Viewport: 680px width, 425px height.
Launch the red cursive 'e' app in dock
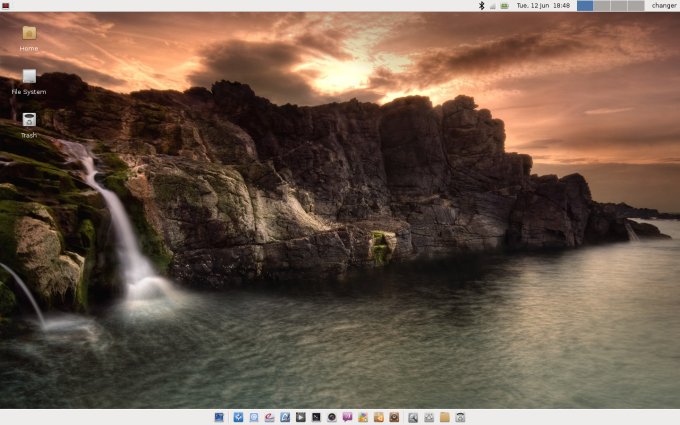point(269,417)
